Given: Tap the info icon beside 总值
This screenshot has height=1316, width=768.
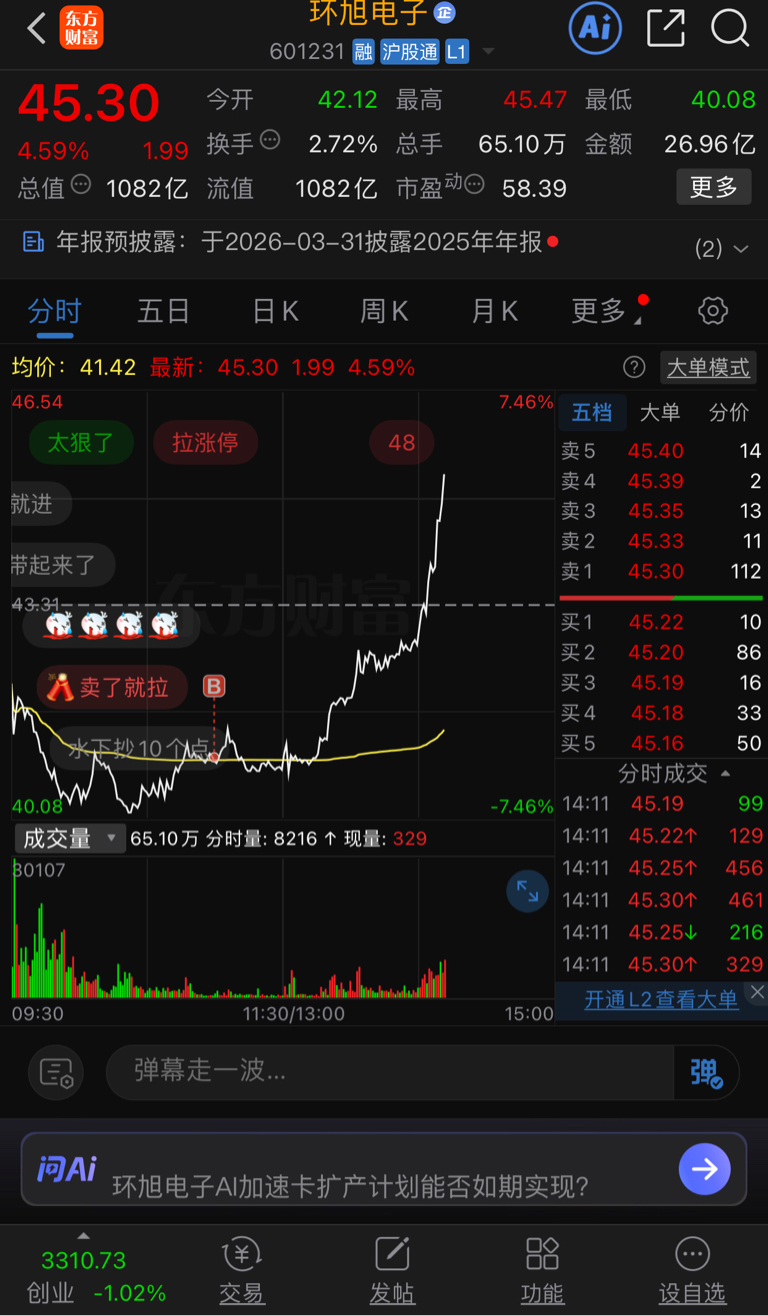Looking at the screenshot, I should click(81, 185).
